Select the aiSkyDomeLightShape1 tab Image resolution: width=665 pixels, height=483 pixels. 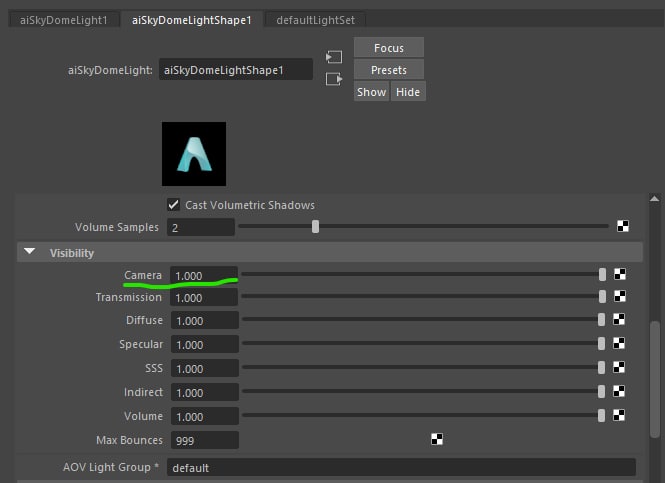[191, 20]
